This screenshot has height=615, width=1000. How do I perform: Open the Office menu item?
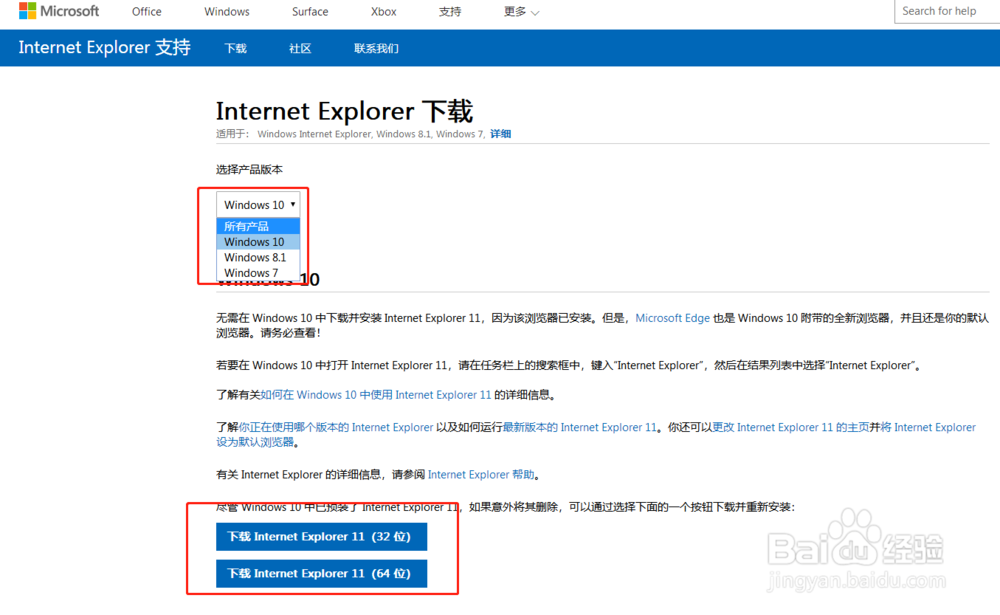coord(147,11)
